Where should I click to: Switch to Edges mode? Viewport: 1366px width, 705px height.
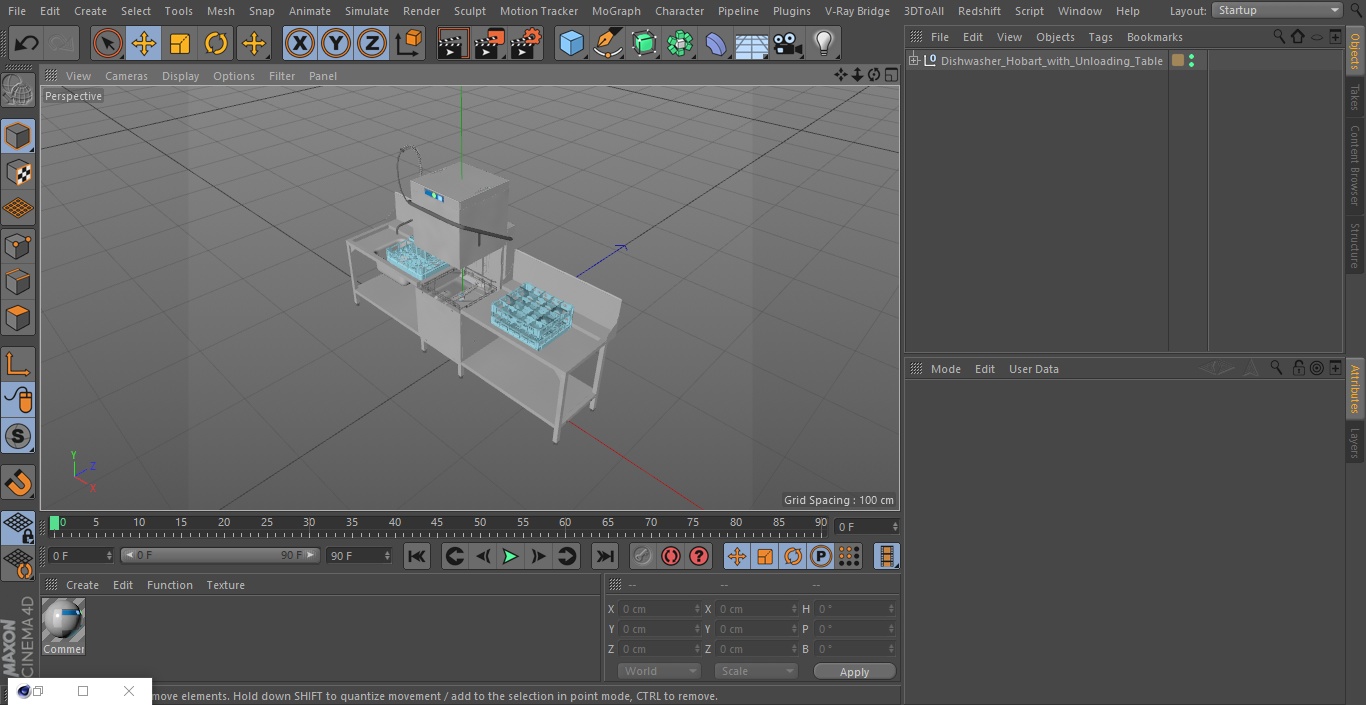click(18, 282)
